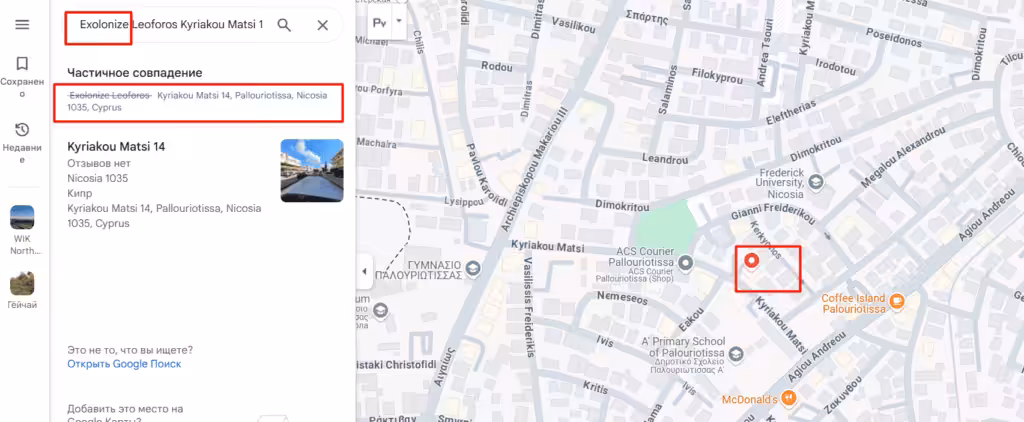Image resolution: width=1024 pixels, height=422 pixels.
Task: Select the Frederick University marker
Action: point(815,180)
